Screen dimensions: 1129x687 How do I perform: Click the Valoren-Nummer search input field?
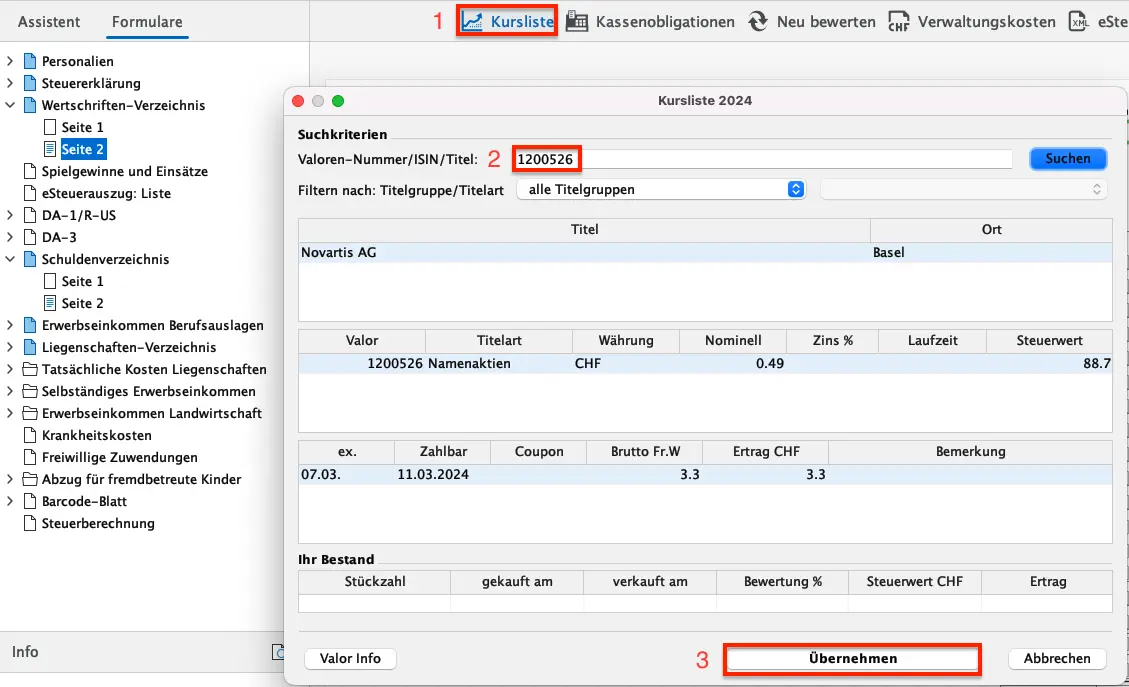[764, 158]
